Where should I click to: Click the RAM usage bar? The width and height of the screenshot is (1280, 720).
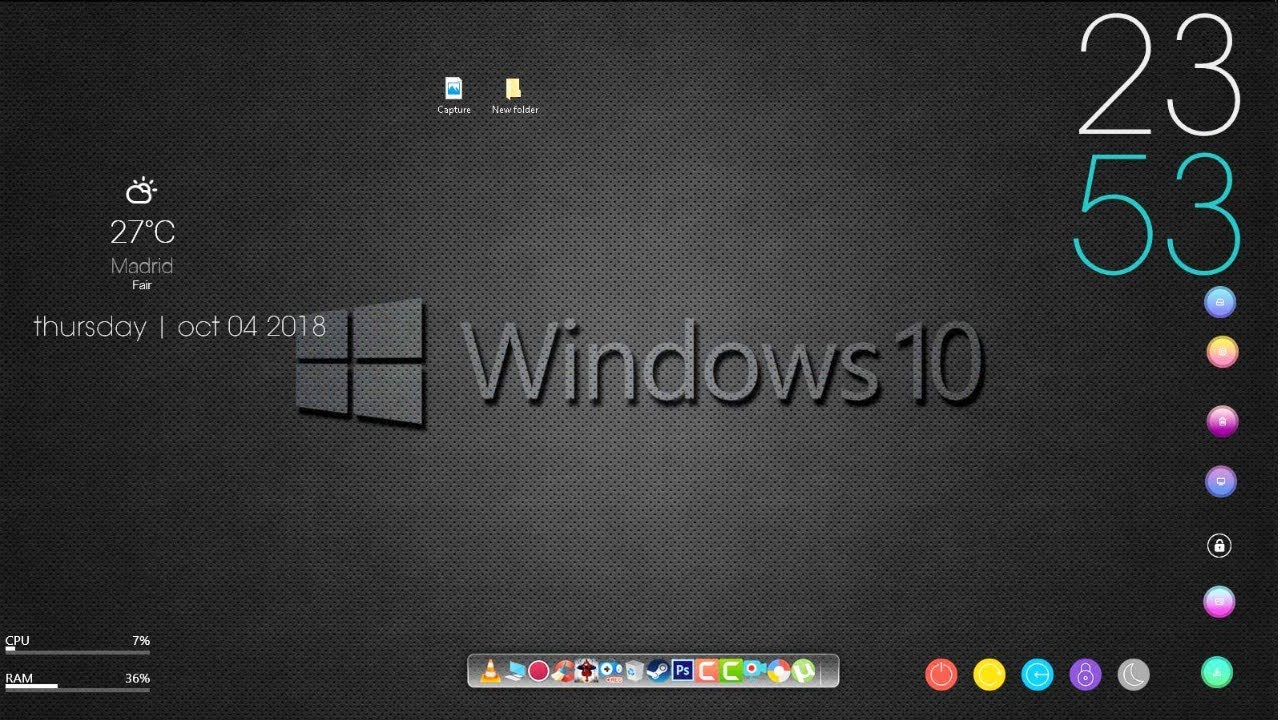pyautogui.click(x=78, y=688)
